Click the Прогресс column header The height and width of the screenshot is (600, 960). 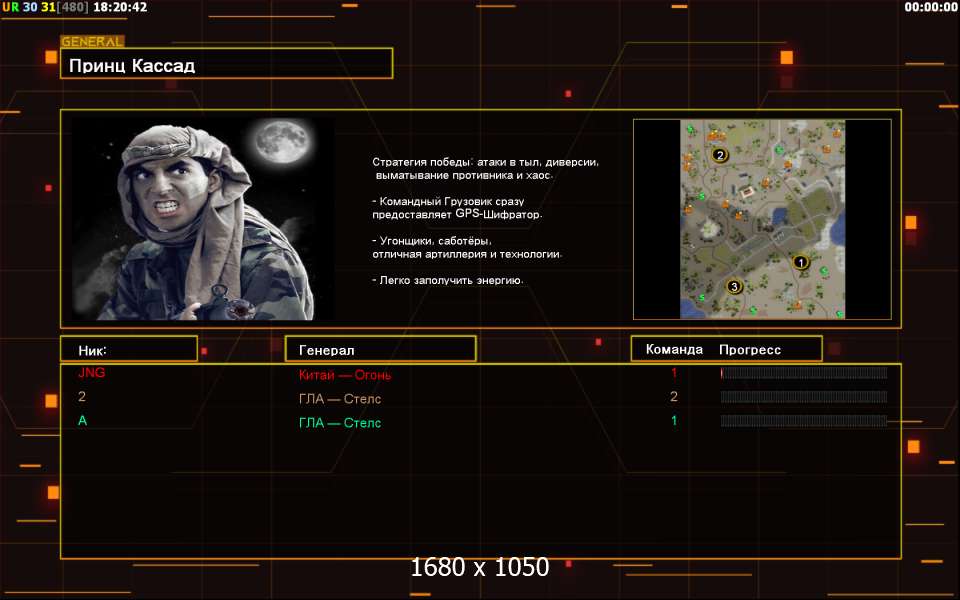(x=750, y=350)
